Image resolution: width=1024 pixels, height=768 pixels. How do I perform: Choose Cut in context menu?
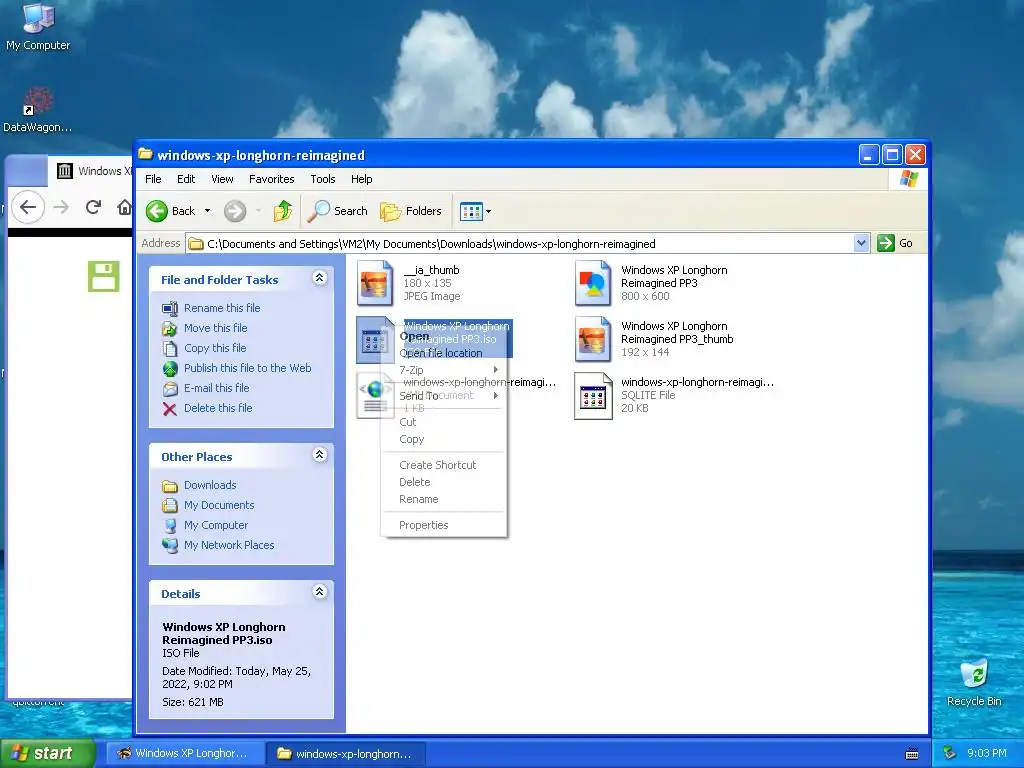pyautogui.click(x=444, y=423)
